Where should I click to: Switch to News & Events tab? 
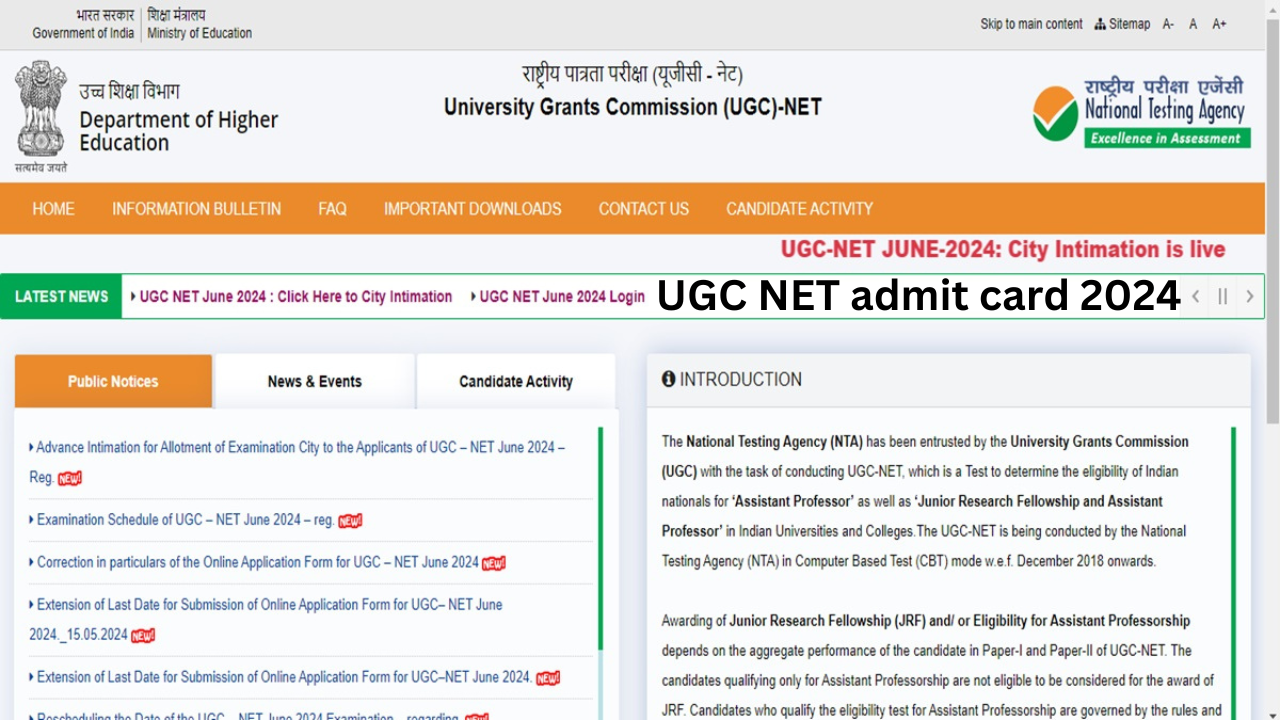tap(314, 381)
